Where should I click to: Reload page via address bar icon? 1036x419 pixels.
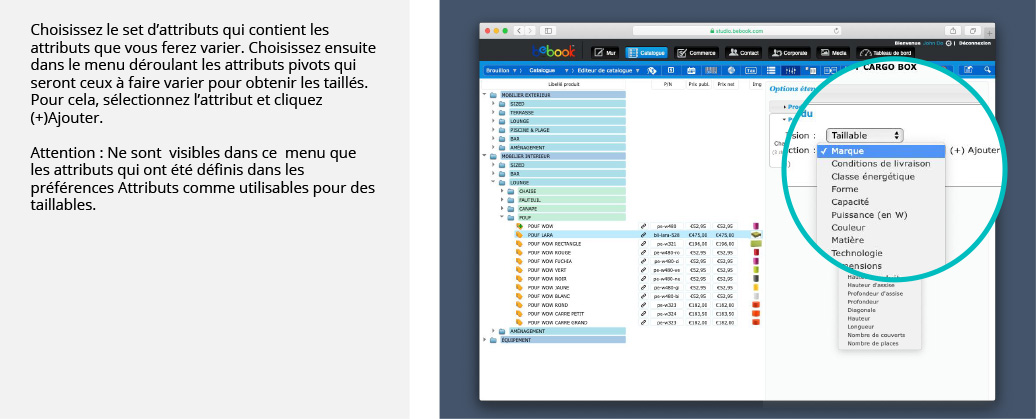[x=836, y=31]
